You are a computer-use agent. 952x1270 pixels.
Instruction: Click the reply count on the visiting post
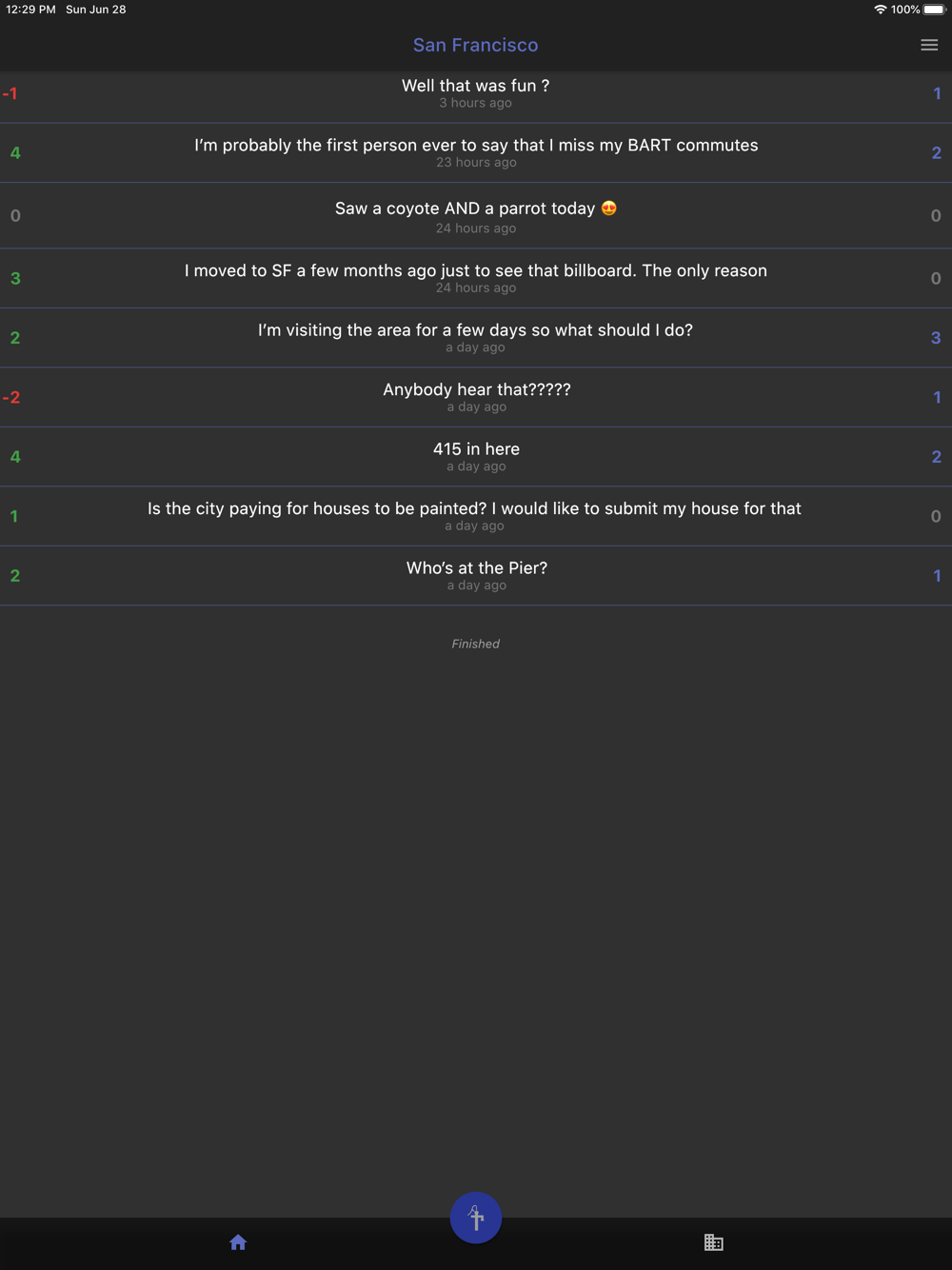[936, 338]
